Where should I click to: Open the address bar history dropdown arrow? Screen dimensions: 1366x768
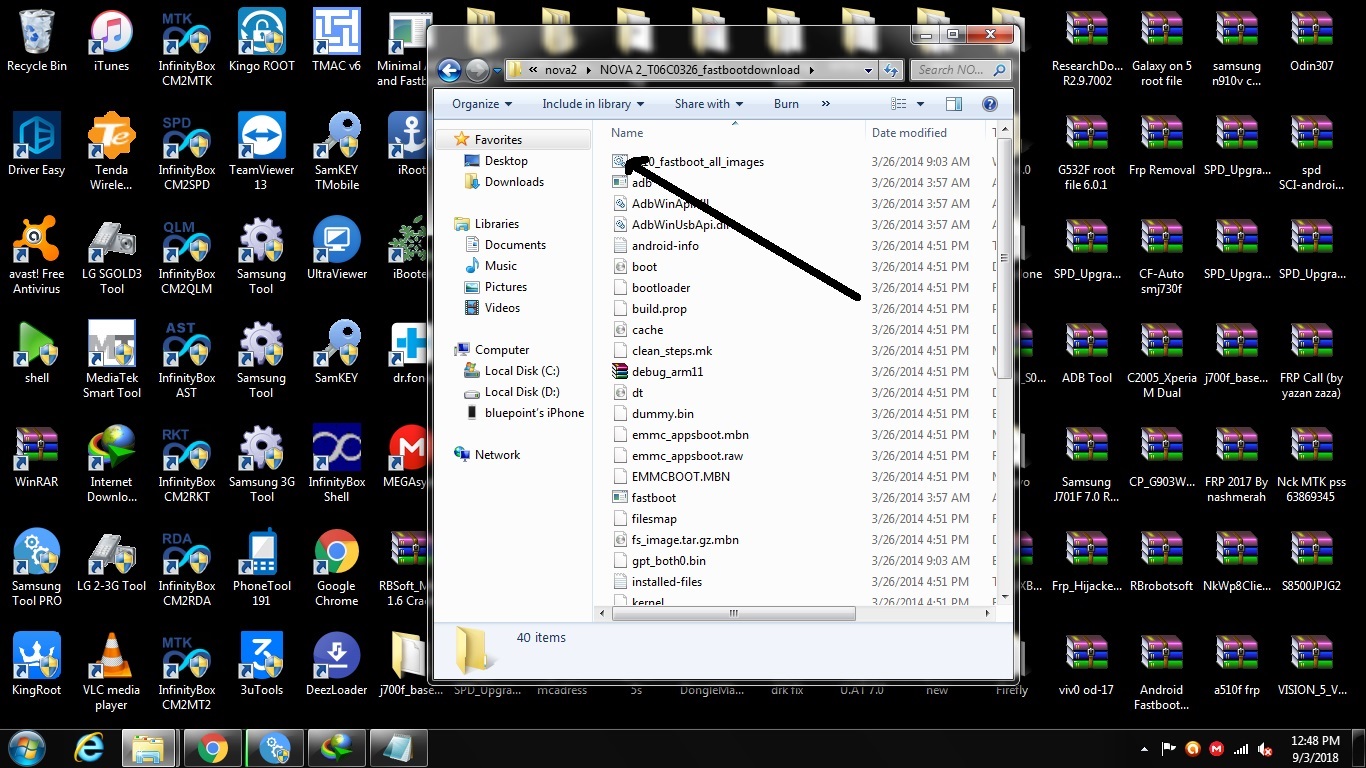tap(868, 70)
